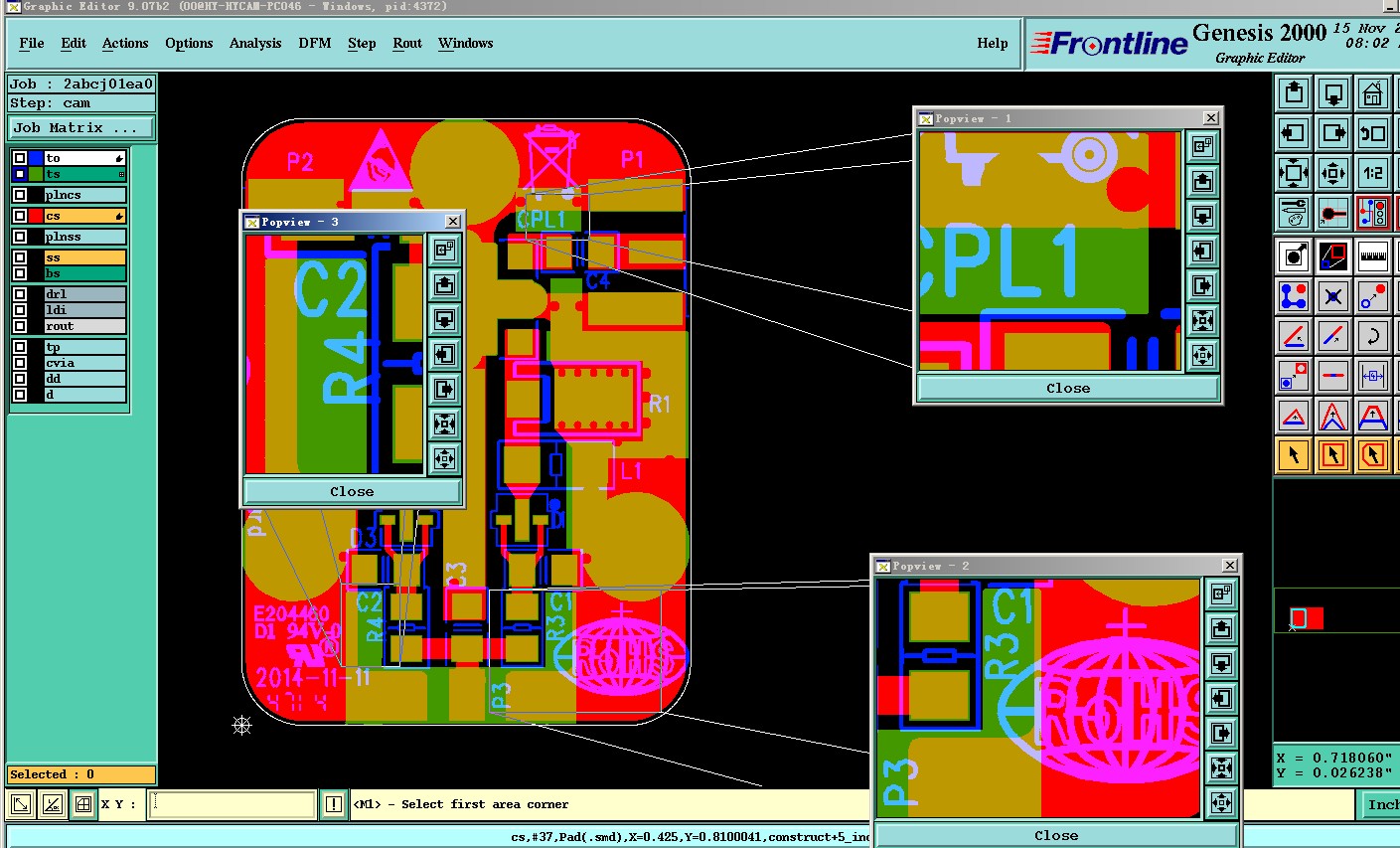The width and height of the screenshot is (1400, 848).
Task: Click the red overview thumbnail in the navigator
Action: (1307, 618)
